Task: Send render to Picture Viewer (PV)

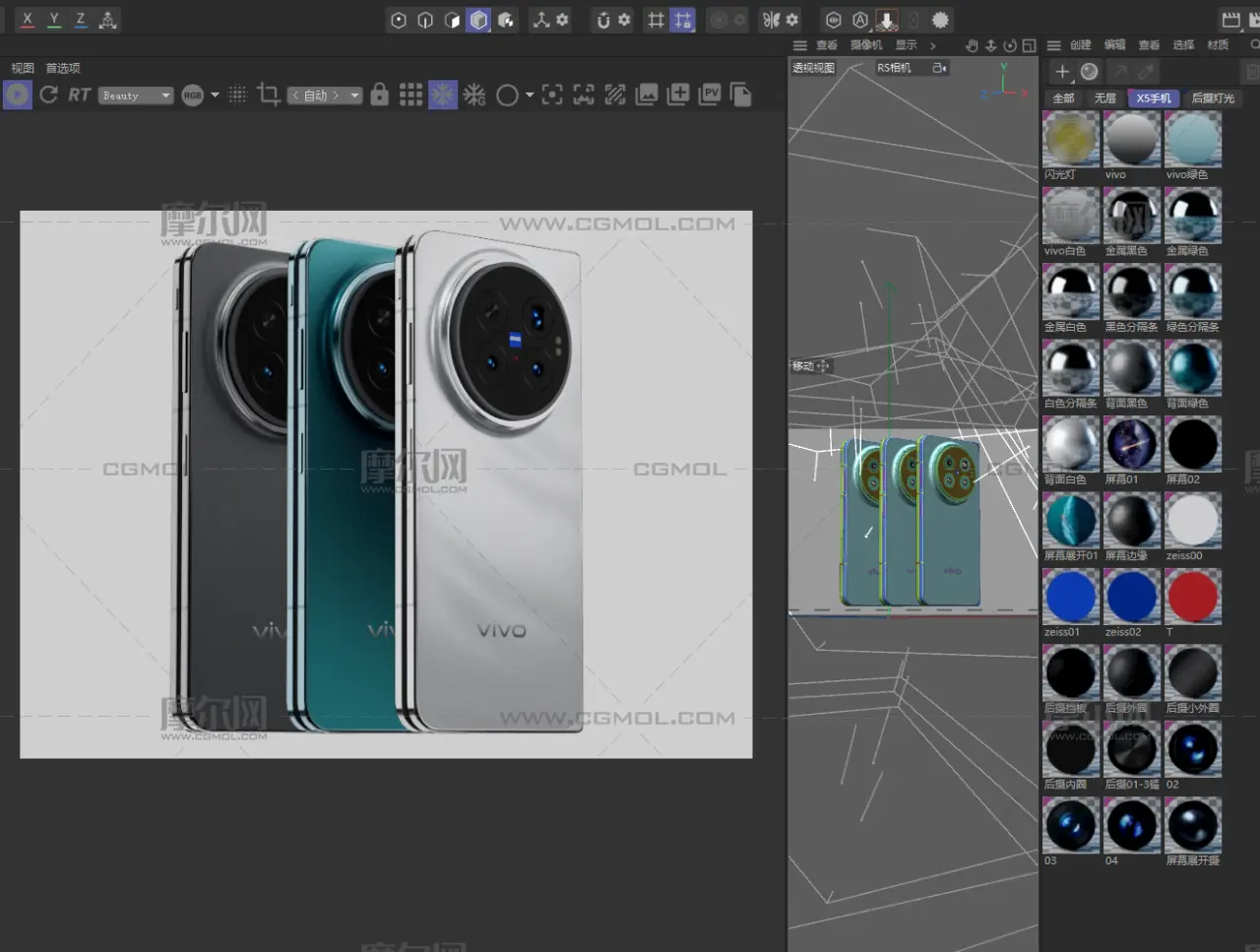Action: (710, 95)
